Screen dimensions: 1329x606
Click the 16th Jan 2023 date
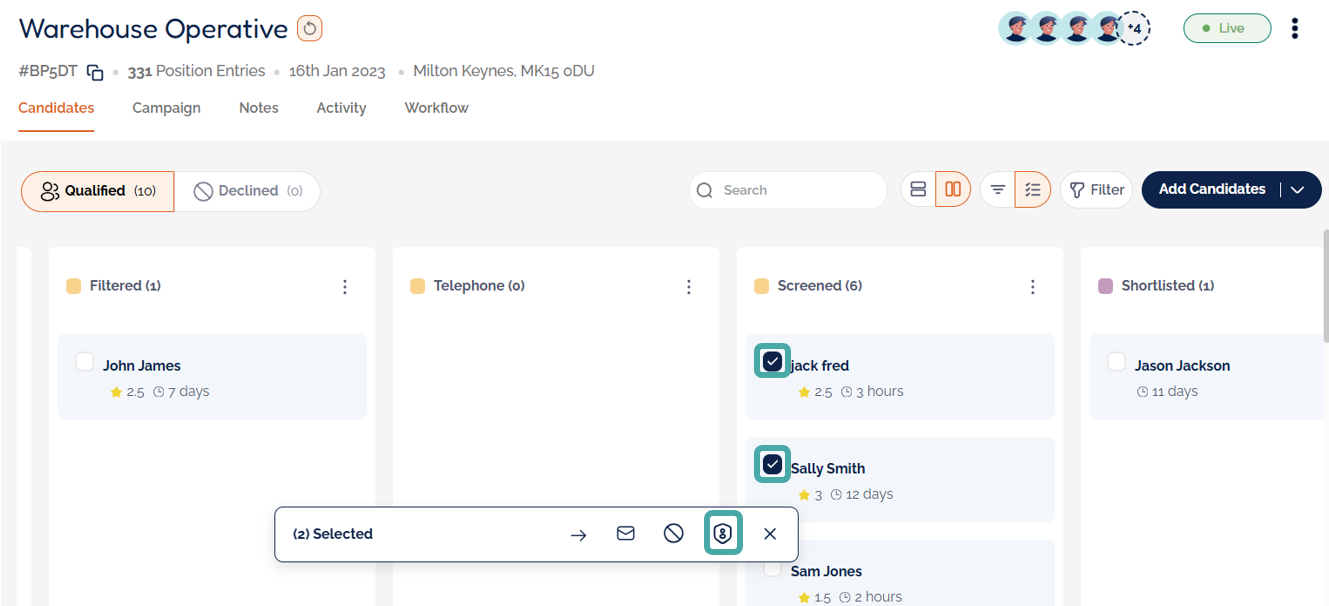[x=337, y=71]
